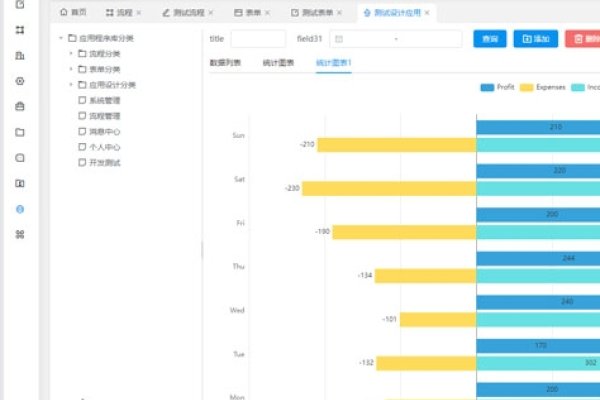Viewport: 600px width, 400px height.
Task: Close the 流程 tab
Action: click(x=139, y=13)
